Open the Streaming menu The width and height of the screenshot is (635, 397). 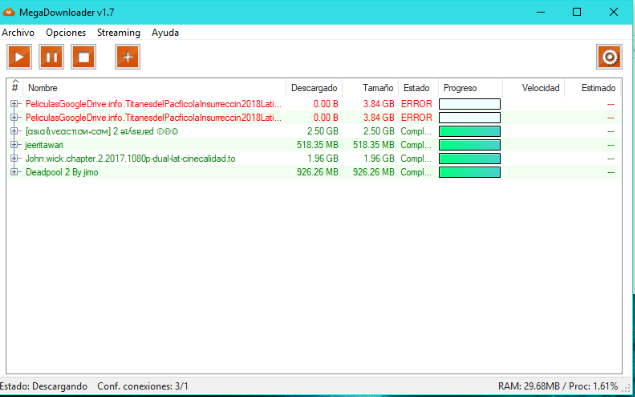click(x=118, y=32)
